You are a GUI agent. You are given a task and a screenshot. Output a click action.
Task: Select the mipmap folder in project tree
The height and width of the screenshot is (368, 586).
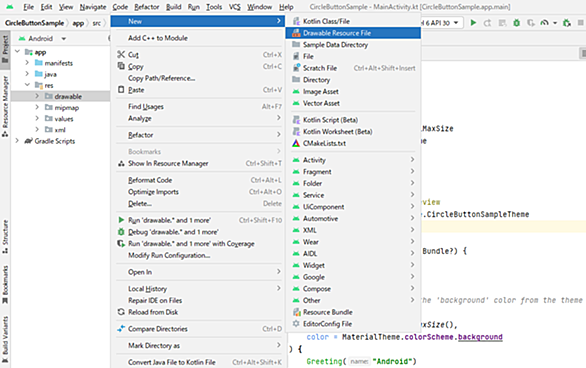(x=67, y=108)
